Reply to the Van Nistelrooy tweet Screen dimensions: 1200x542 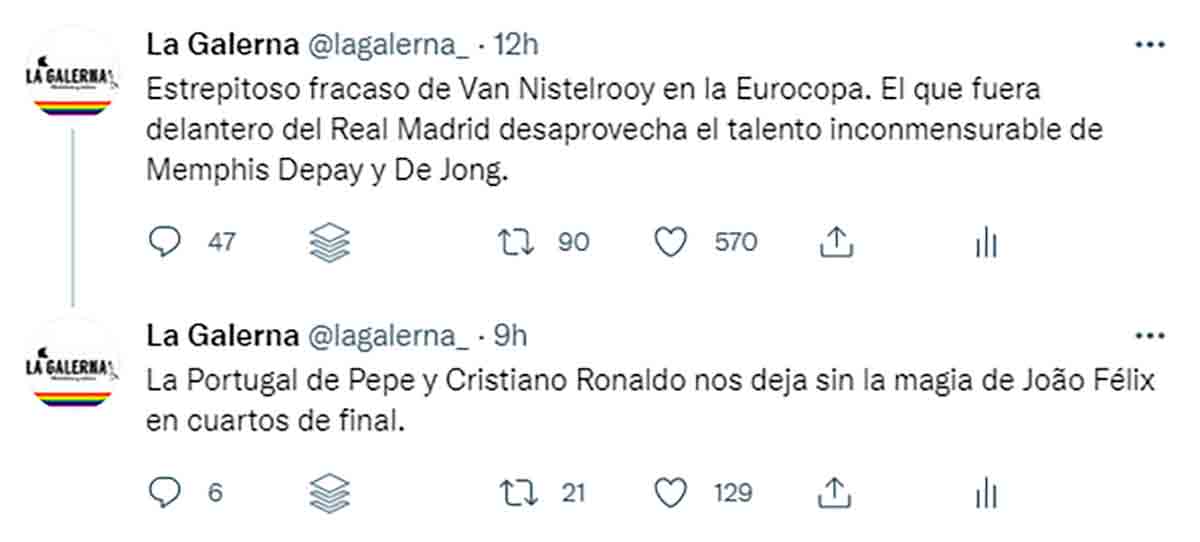pyautogui.click(x=163, y=242)
